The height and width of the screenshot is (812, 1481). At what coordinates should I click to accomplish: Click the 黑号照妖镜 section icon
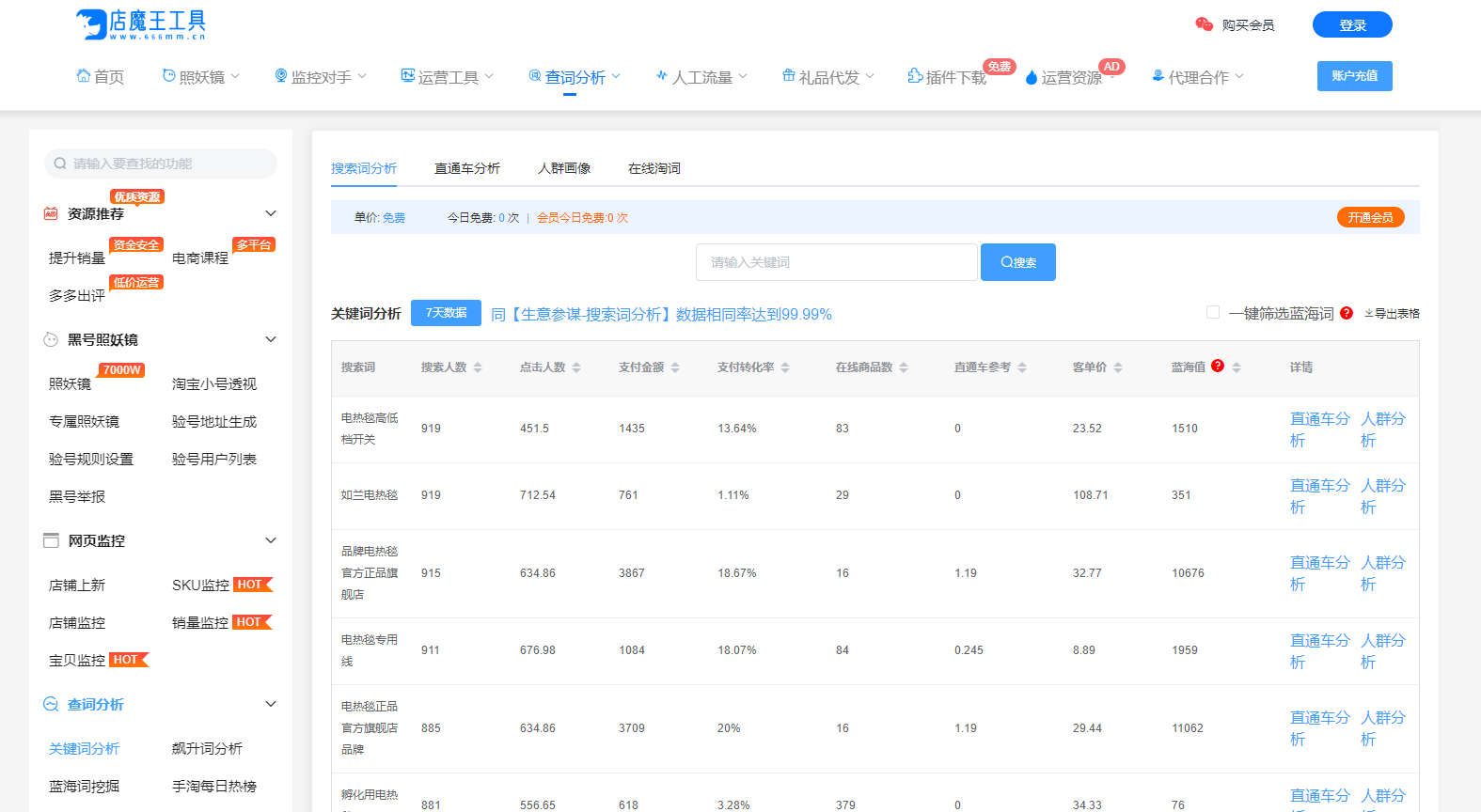(51, 340)
